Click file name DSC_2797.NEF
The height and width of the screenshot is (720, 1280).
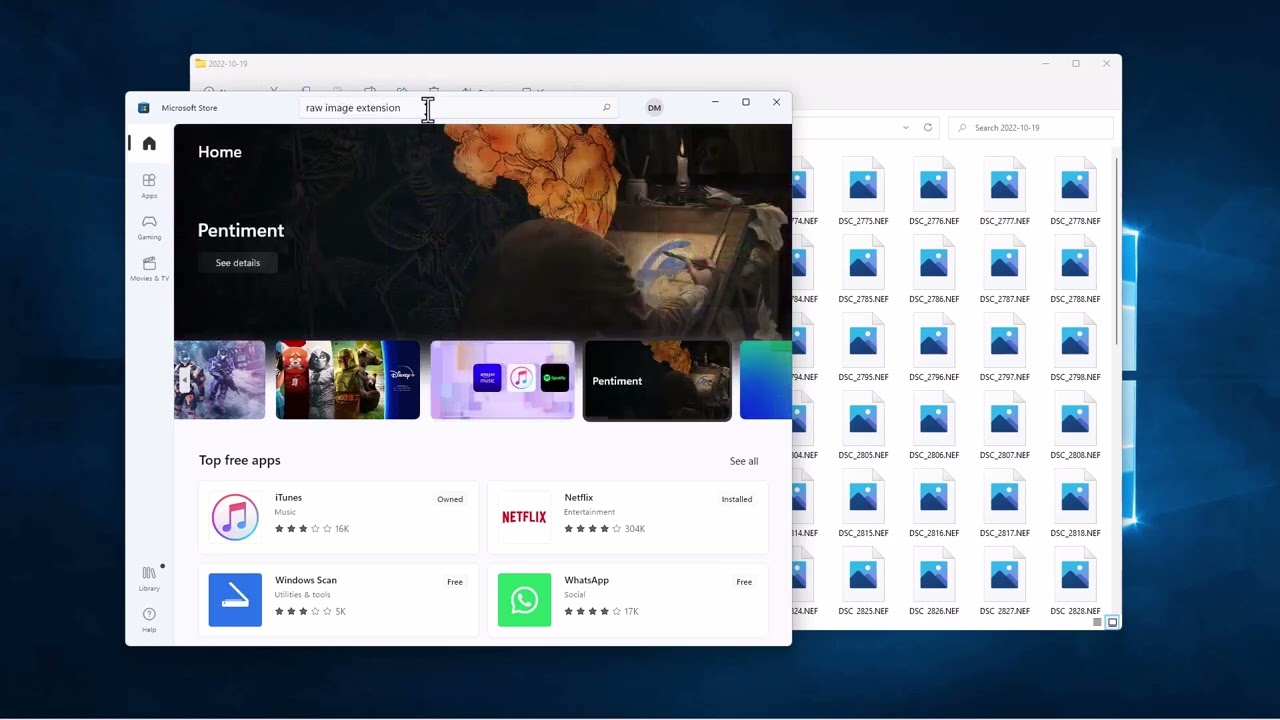tap(1005, 377)
